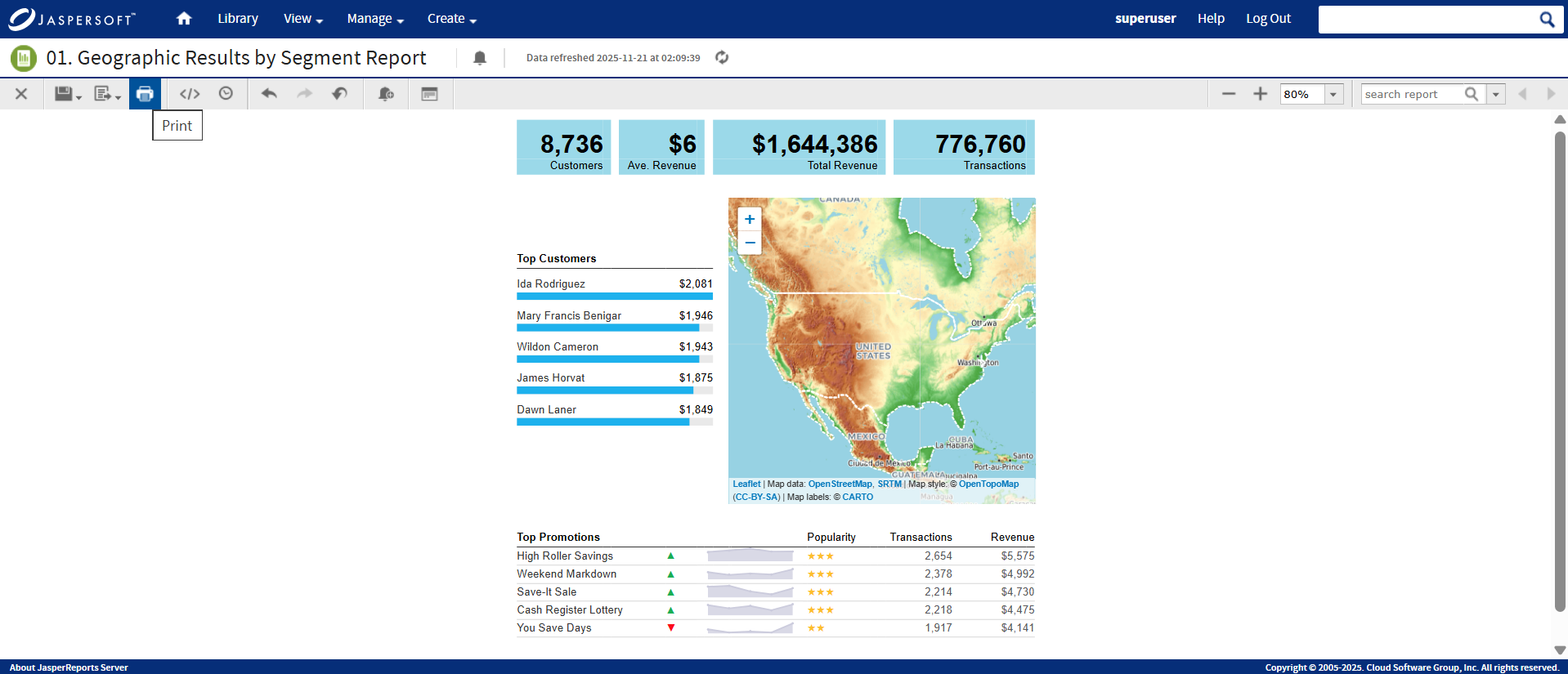
Task: Zoom in on the map with plus
Action: coord(750,219)
